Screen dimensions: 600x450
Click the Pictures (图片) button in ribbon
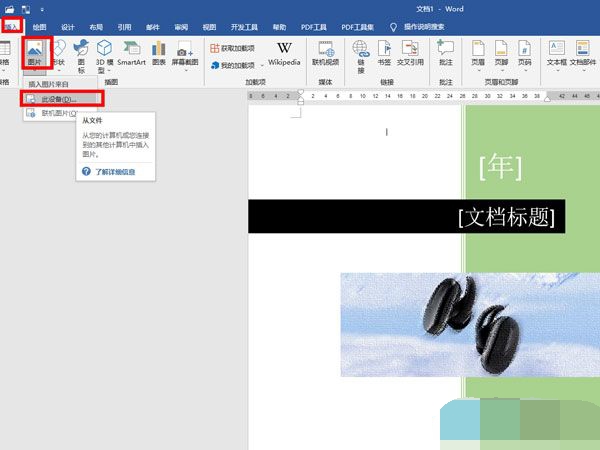click(36, 55)
